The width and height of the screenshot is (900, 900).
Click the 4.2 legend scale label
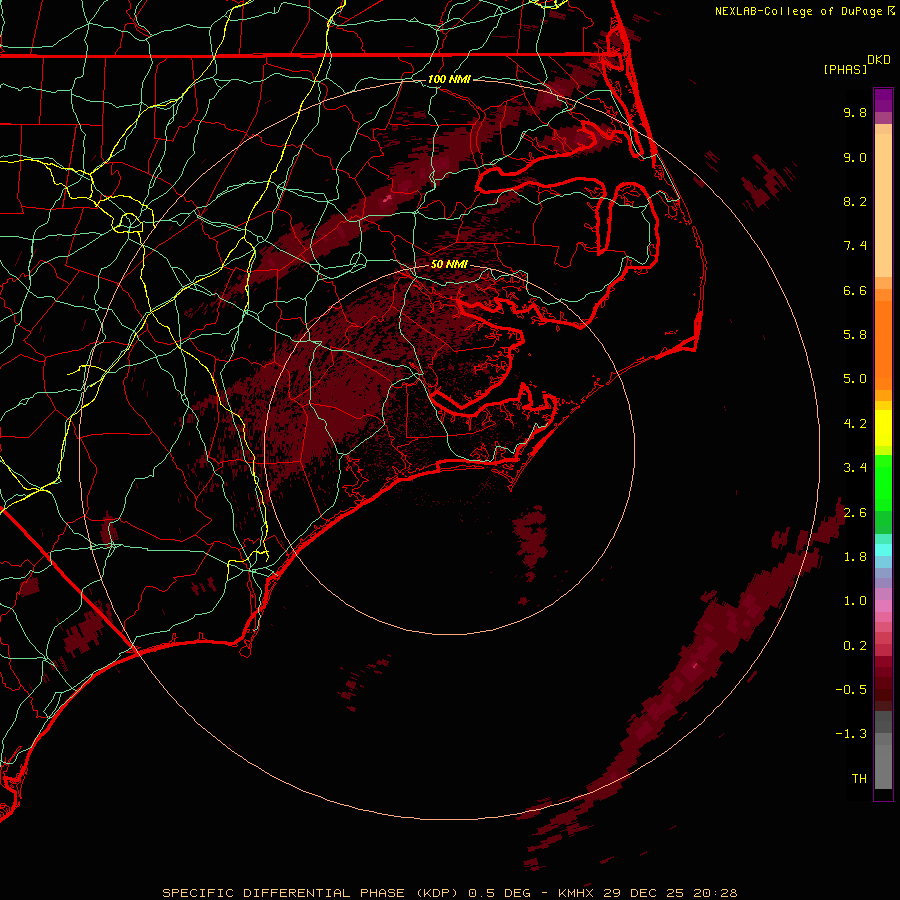coord(855,424)
